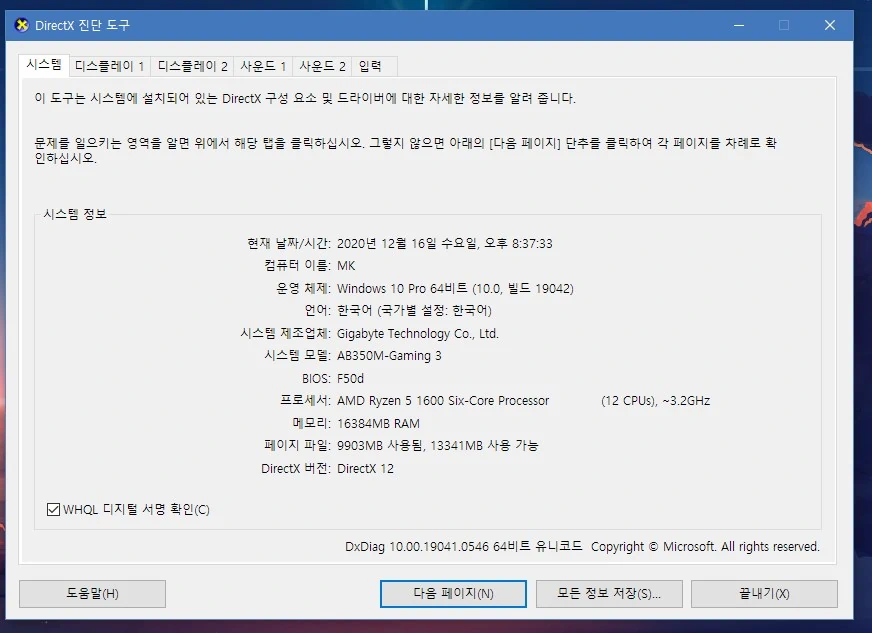The image size is (872, 633).
Task: Open the 사운드 1 tab
Action: pyautogui.click(x=263, y=66)
